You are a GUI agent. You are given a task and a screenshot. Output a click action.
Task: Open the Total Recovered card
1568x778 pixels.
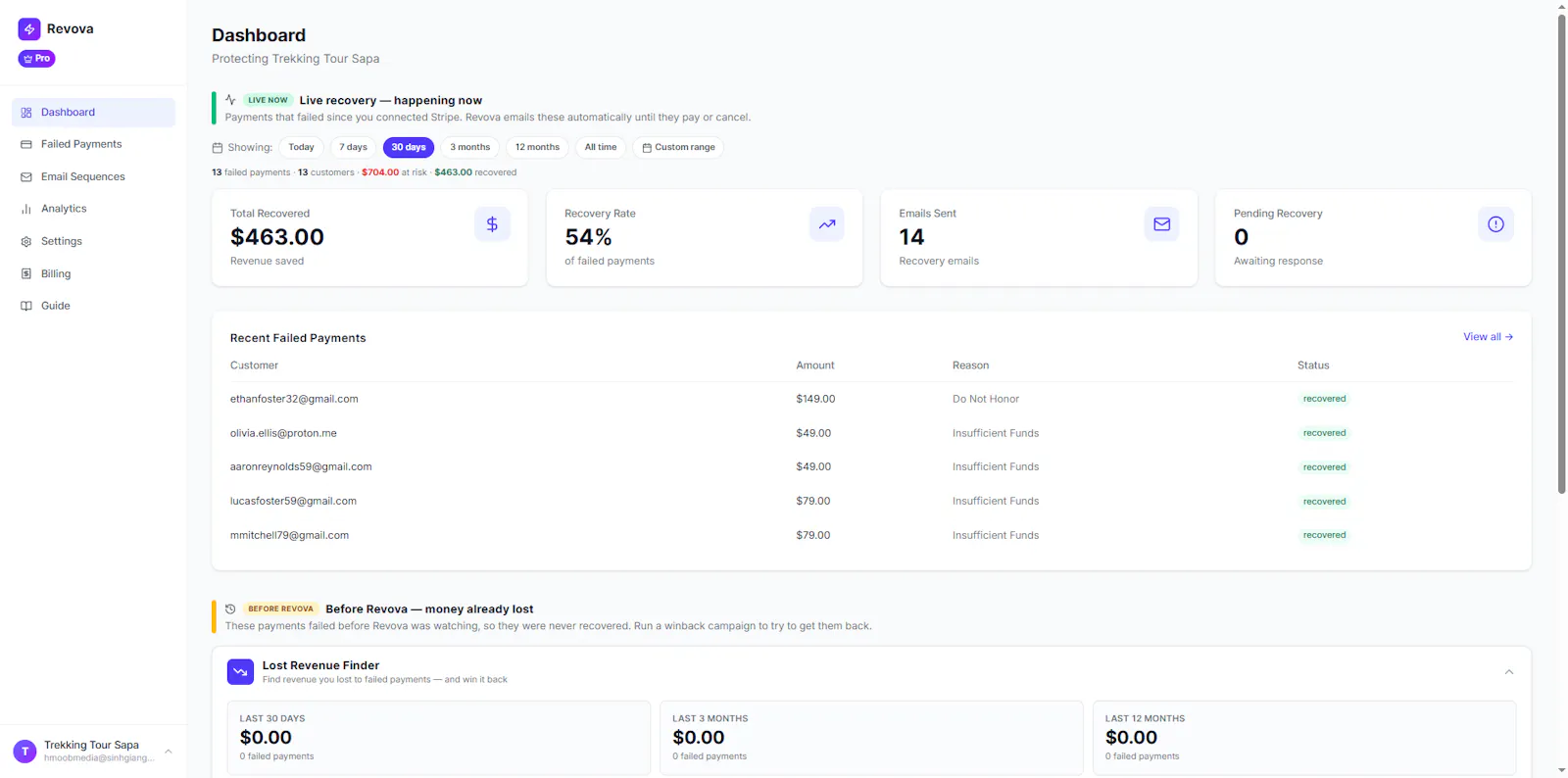click(369, 238)
